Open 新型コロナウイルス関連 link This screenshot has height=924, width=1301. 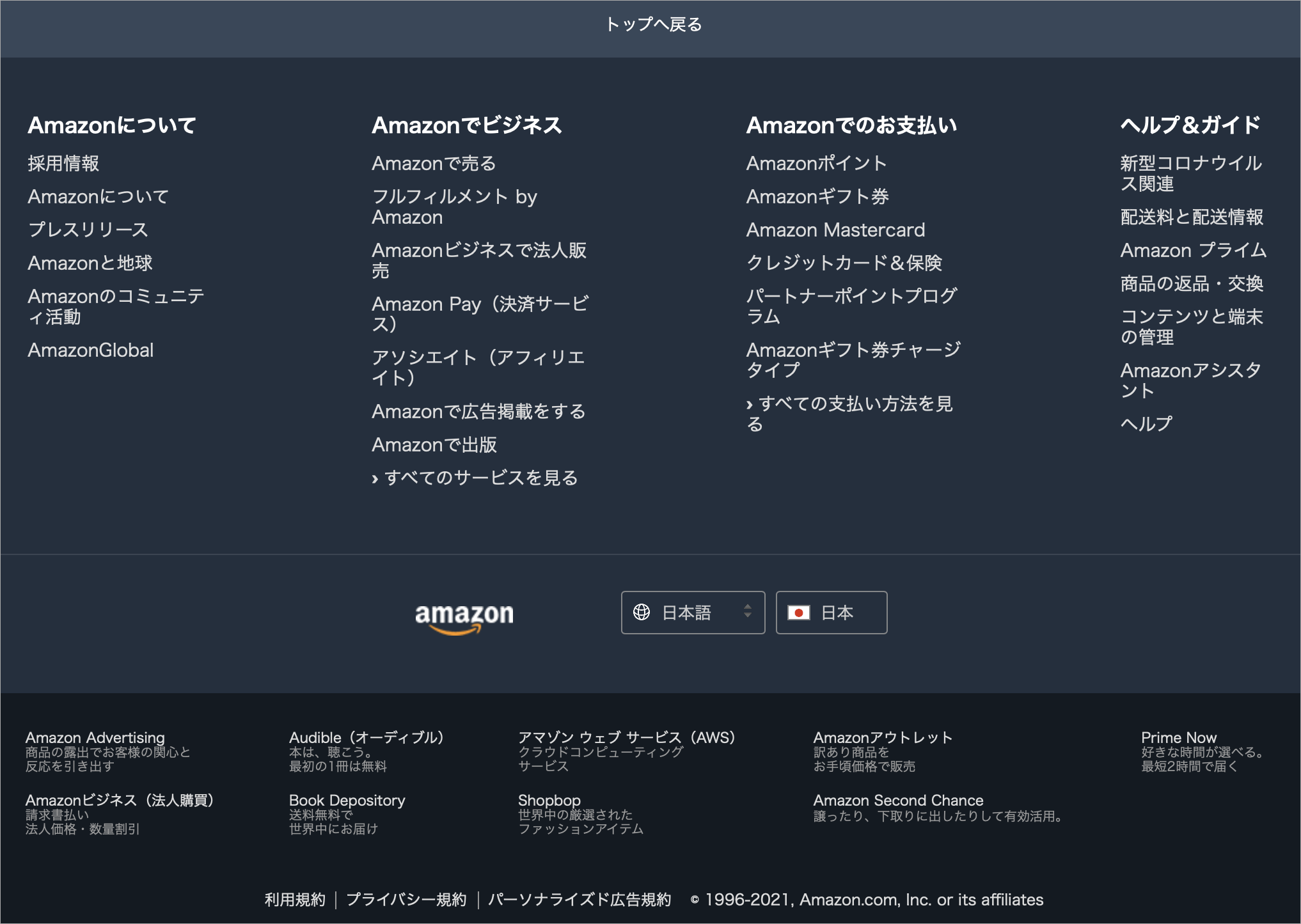(1192, 174)
